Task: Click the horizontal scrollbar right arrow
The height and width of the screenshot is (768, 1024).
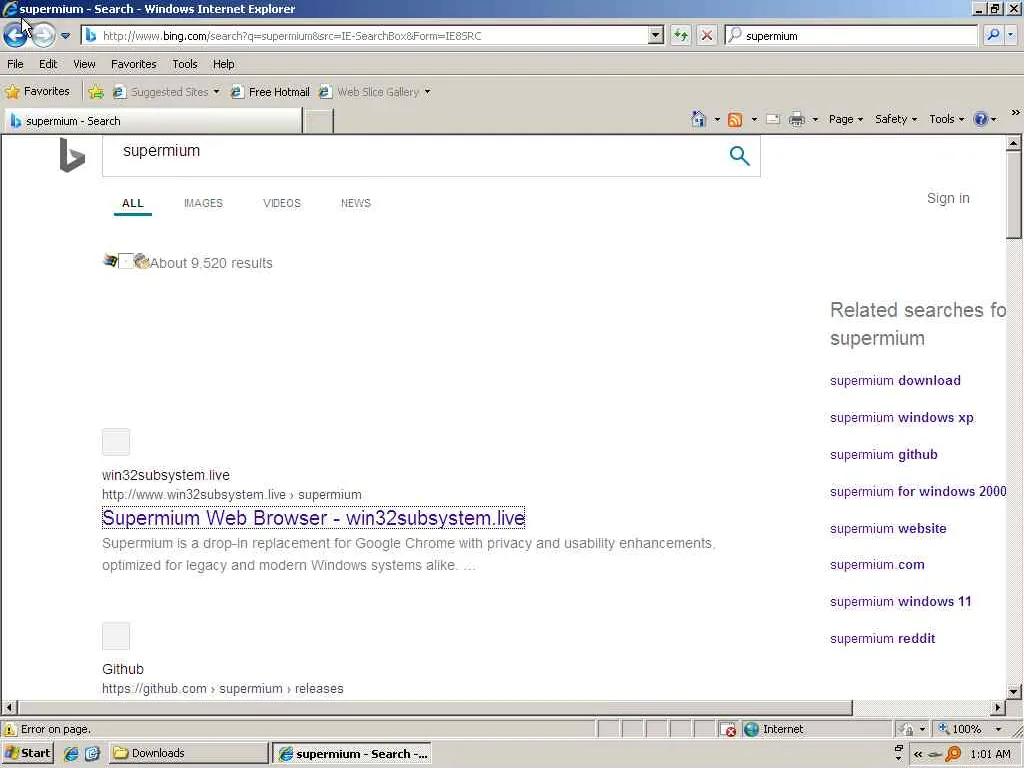Action: 997,707
